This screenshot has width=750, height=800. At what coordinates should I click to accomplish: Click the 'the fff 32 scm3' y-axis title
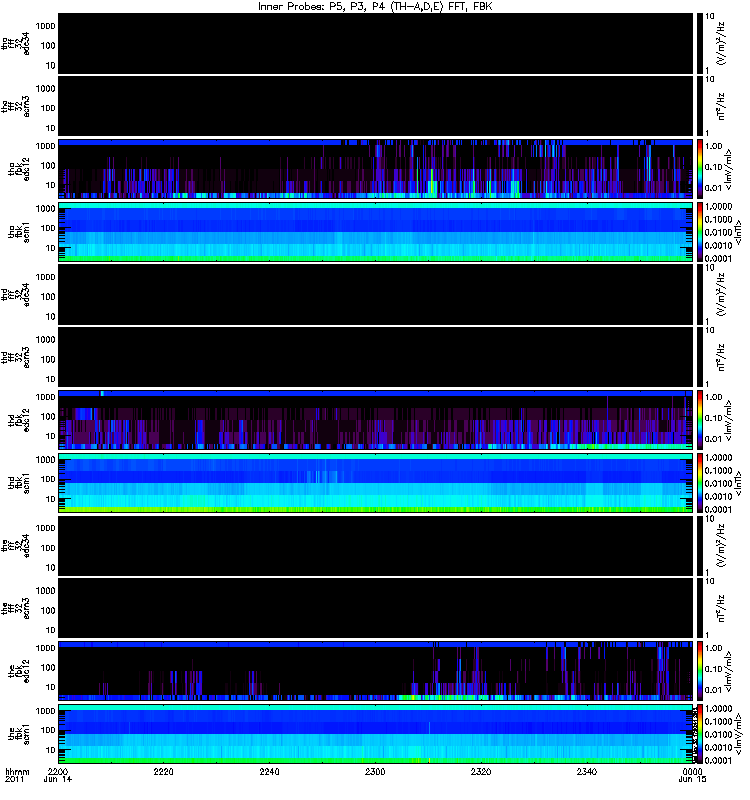pos(15,608)
